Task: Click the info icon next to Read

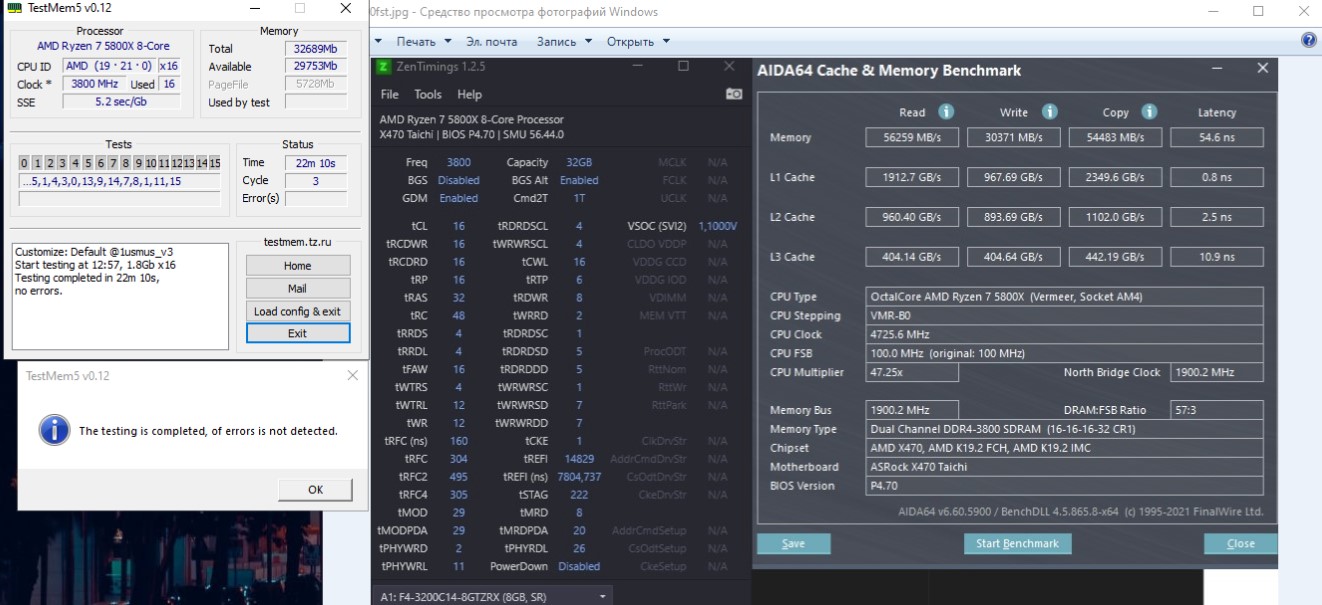Action: [945, 112]
